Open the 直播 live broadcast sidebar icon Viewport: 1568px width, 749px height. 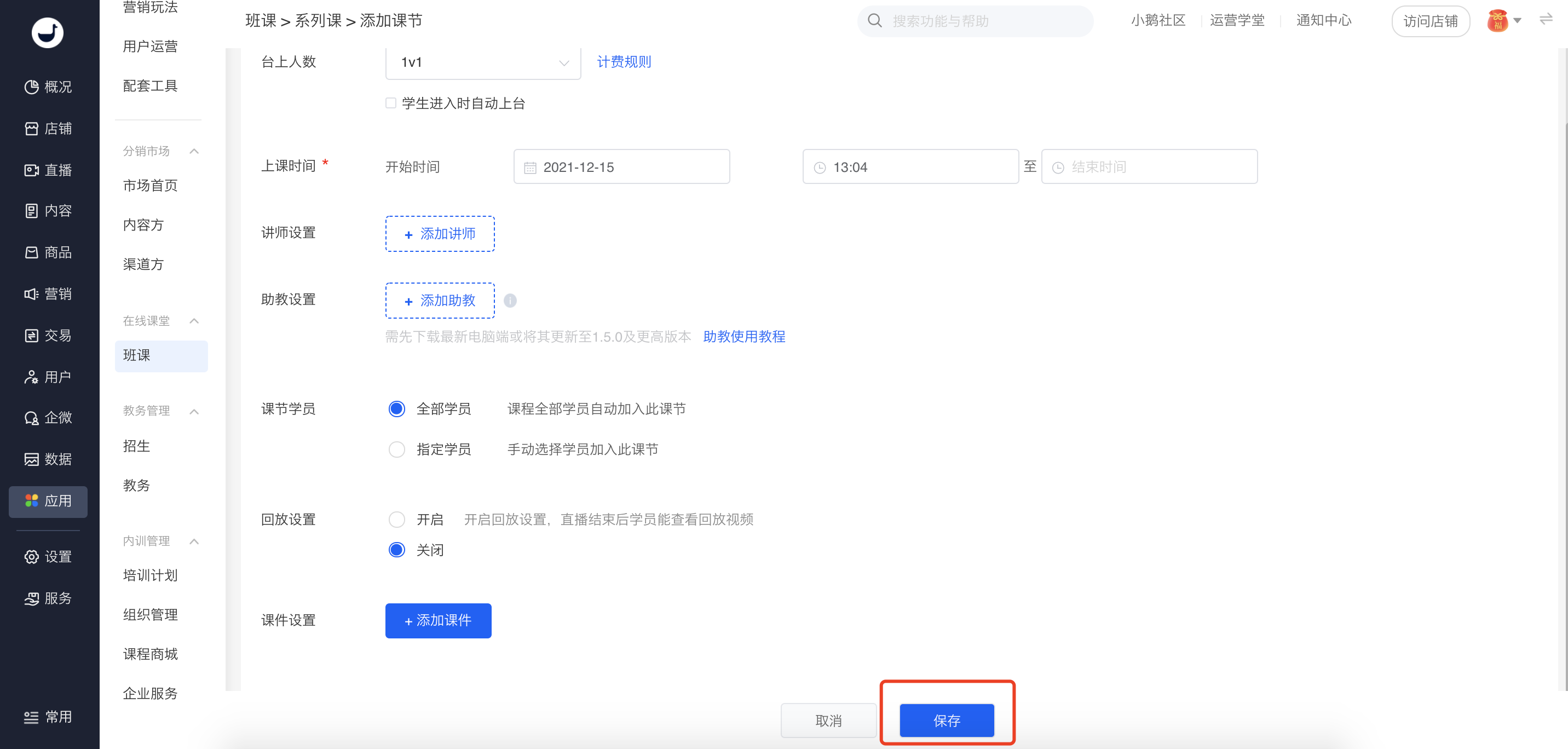pos(32,170)
